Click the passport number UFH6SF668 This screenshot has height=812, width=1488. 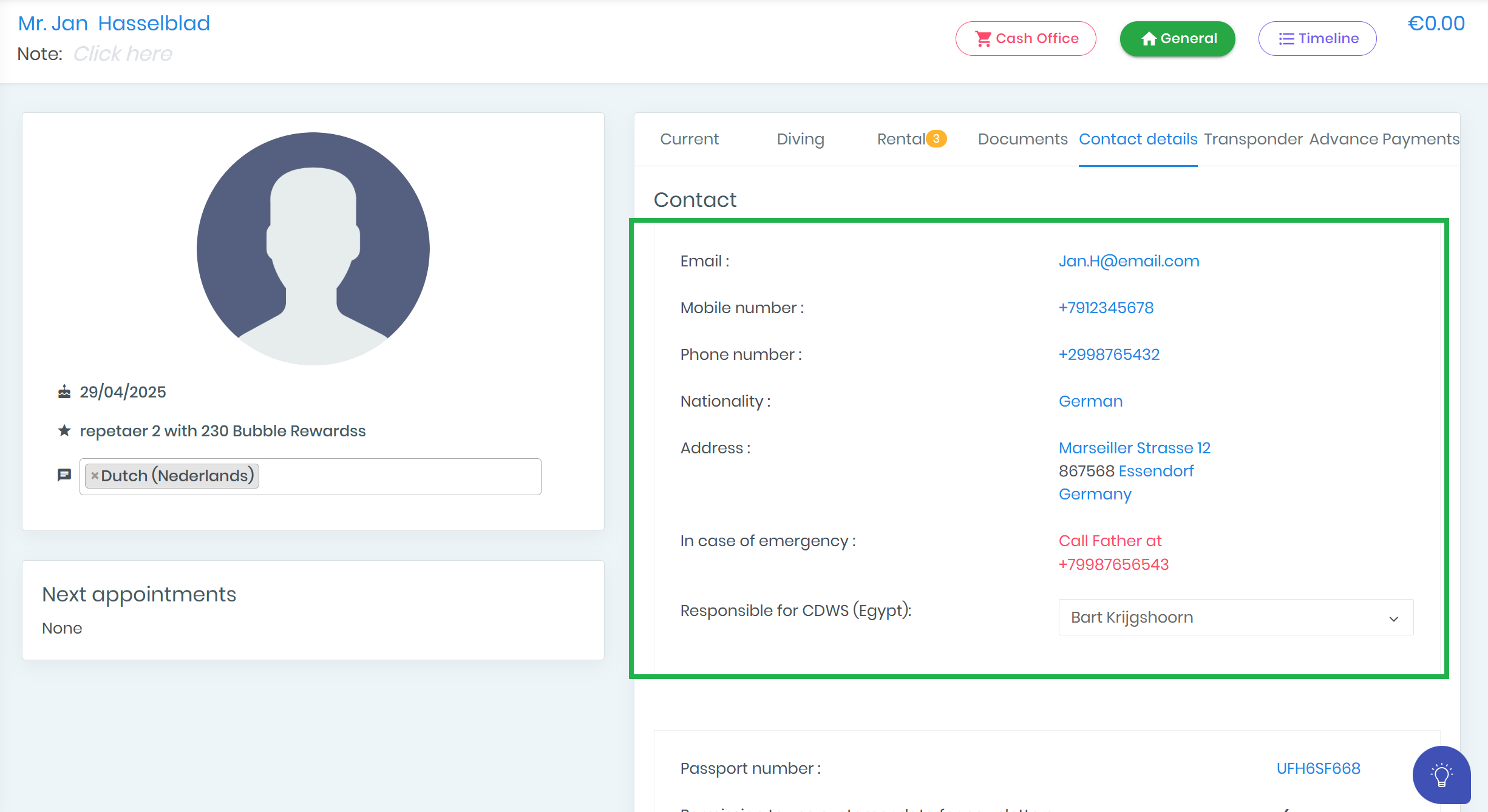(1318, 768)
